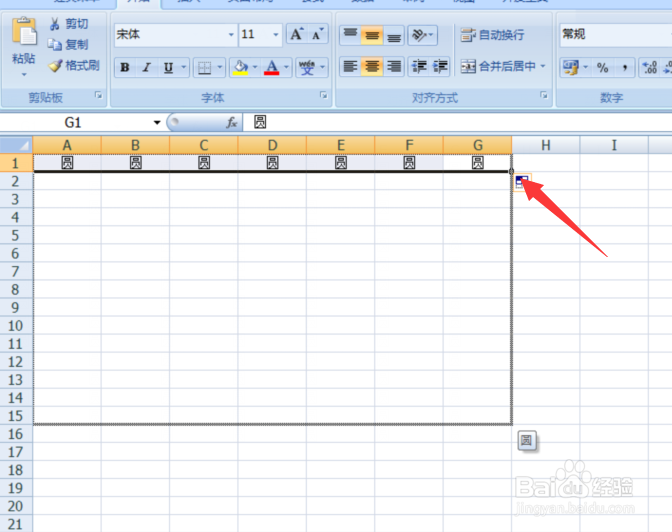Open the Paste options arrow below 粘贴
Screen dimensions: 672x532
click(x=24, y=75)
